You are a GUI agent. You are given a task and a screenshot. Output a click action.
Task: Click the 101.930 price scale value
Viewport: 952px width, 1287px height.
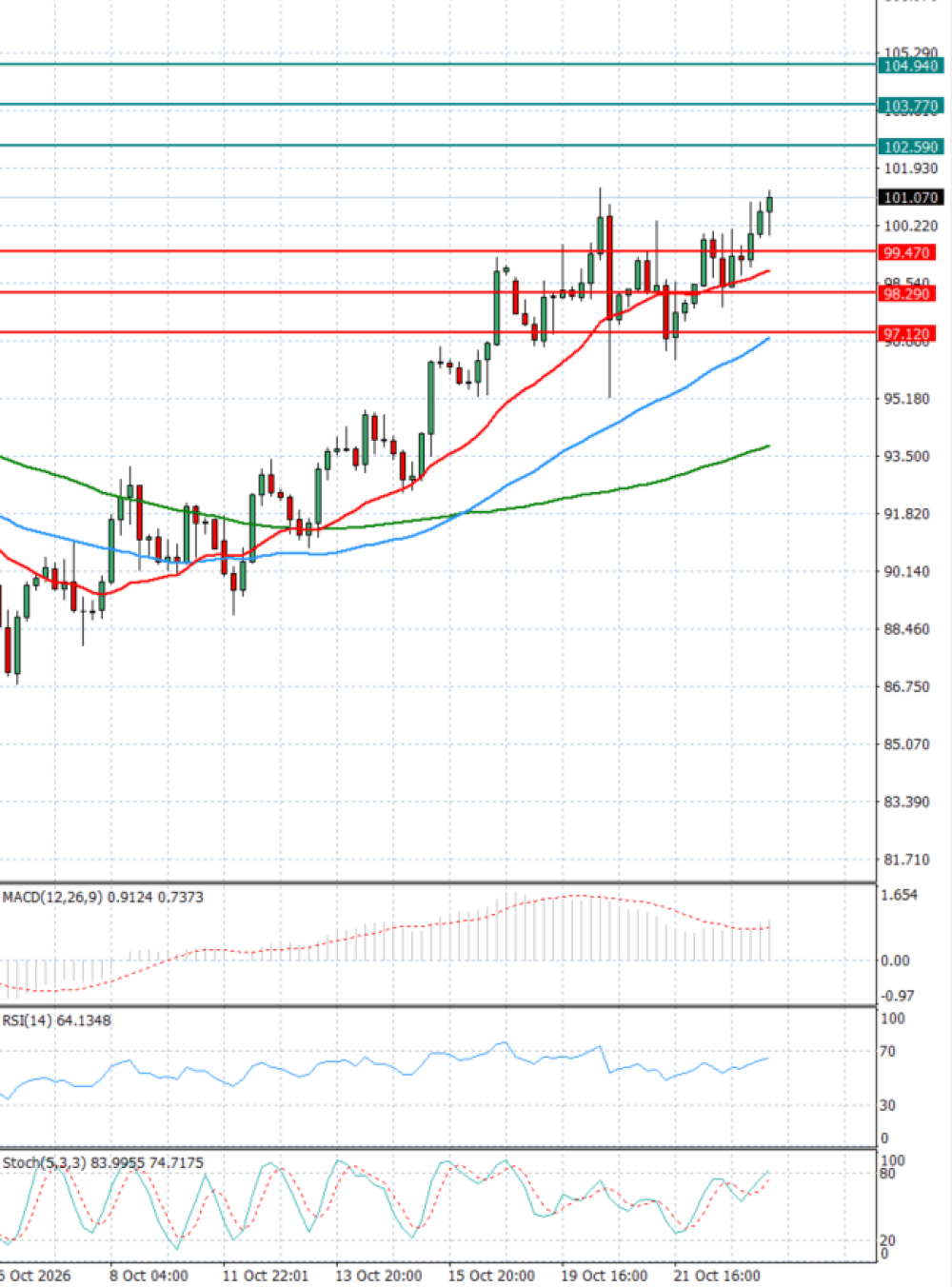(x=911, y=168)
